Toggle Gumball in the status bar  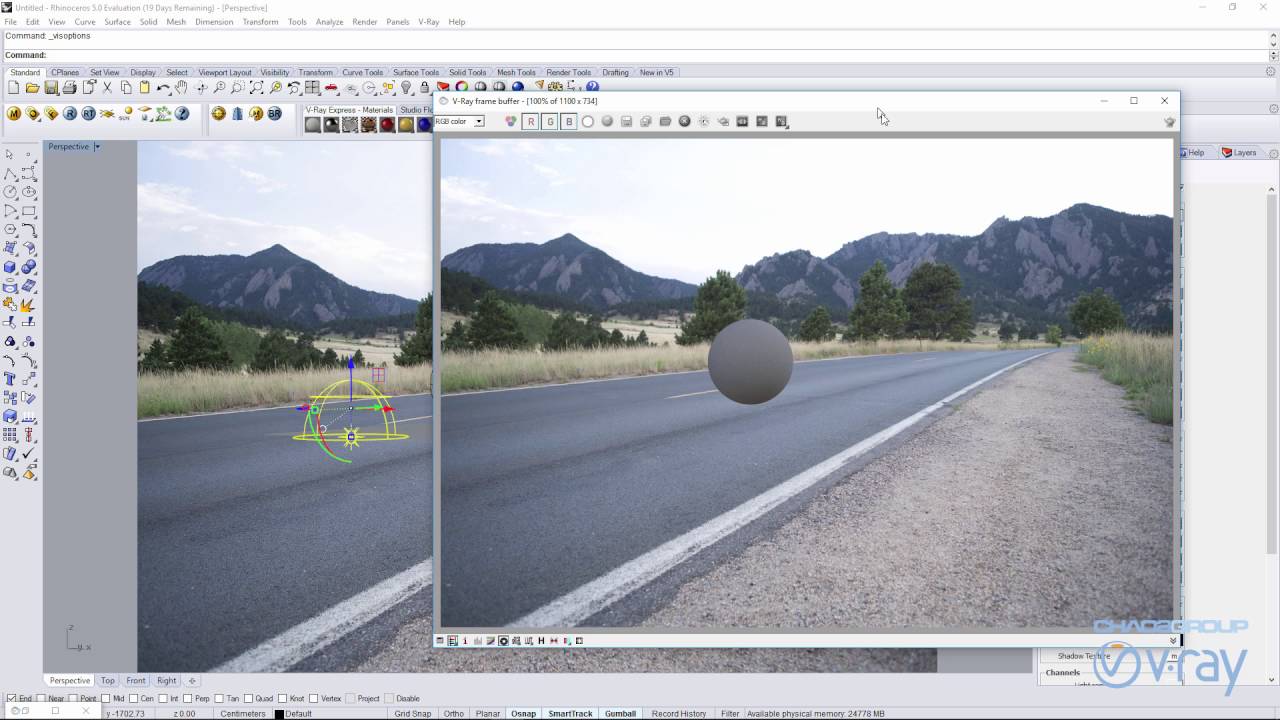[620, 713]
